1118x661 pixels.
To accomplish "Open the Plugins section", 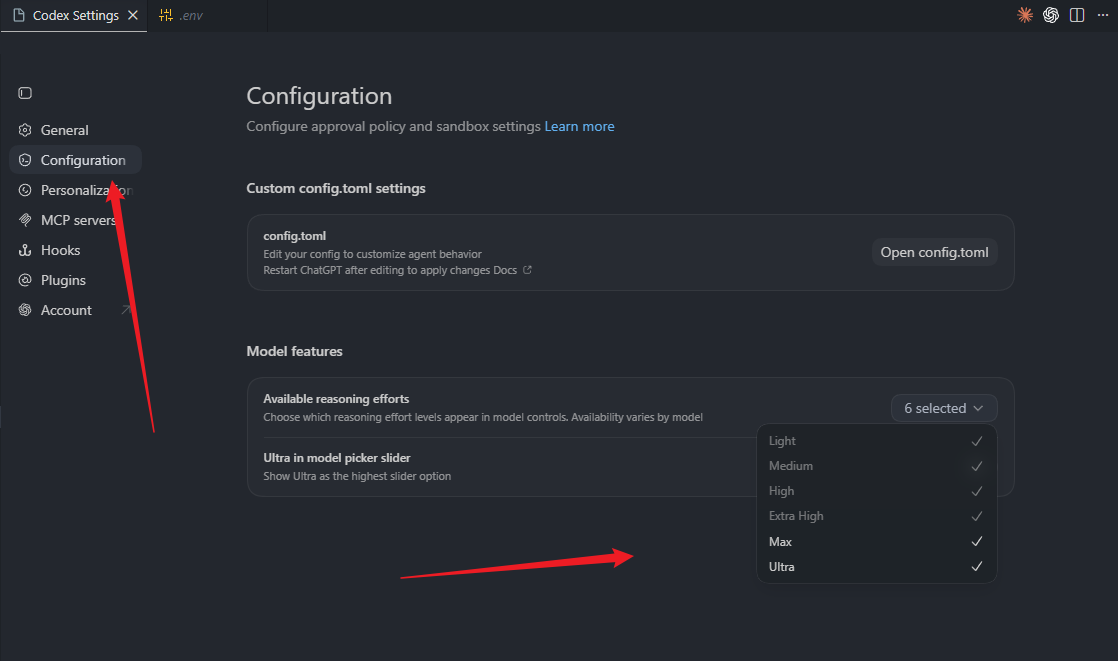I will pyautogui.click(x=75, y=280).
